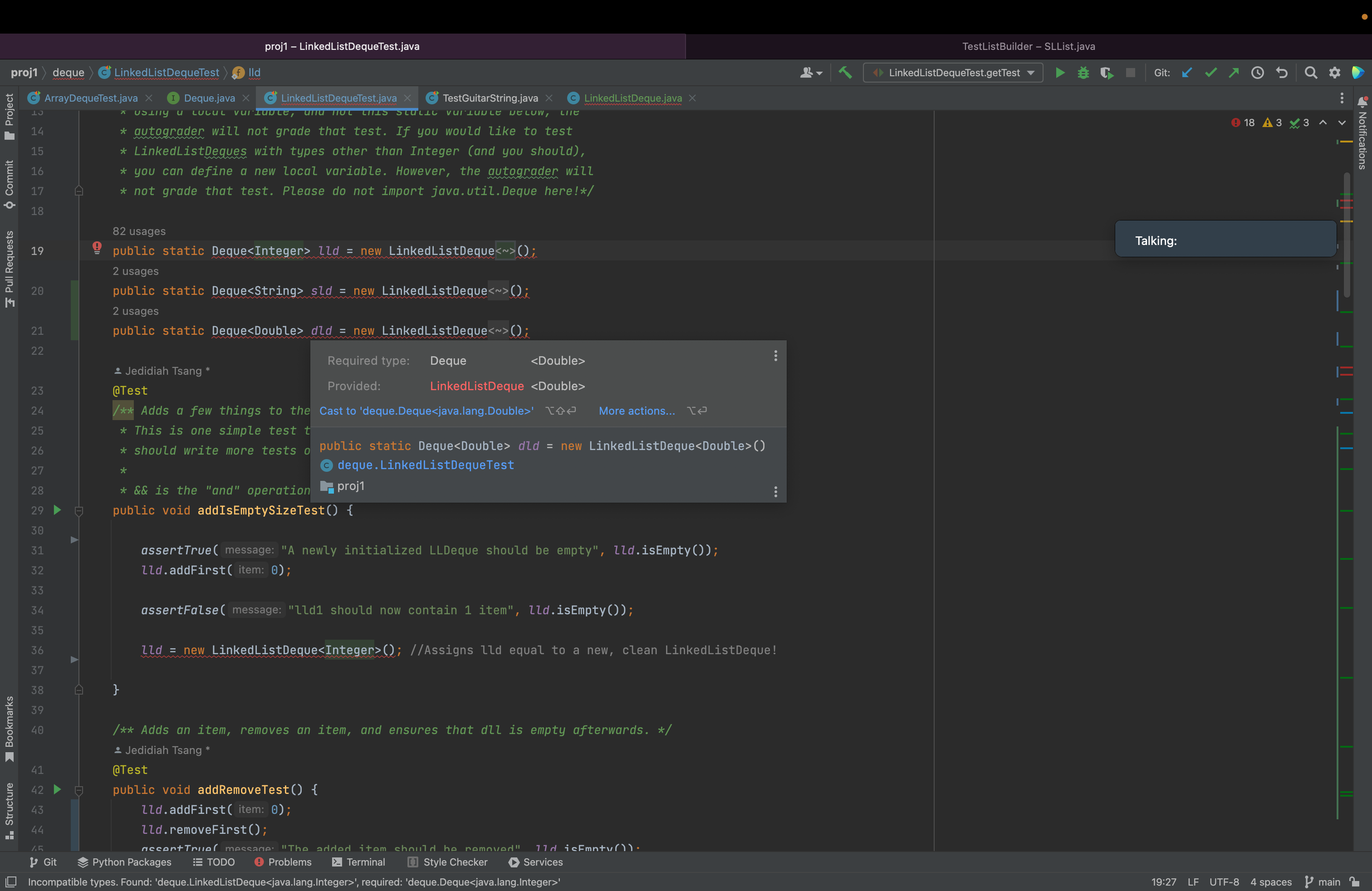Open LinkedListDequeTest.getTest run configuration dropdown
This screenshot has height=891, width=1372.
pos(954,73)
